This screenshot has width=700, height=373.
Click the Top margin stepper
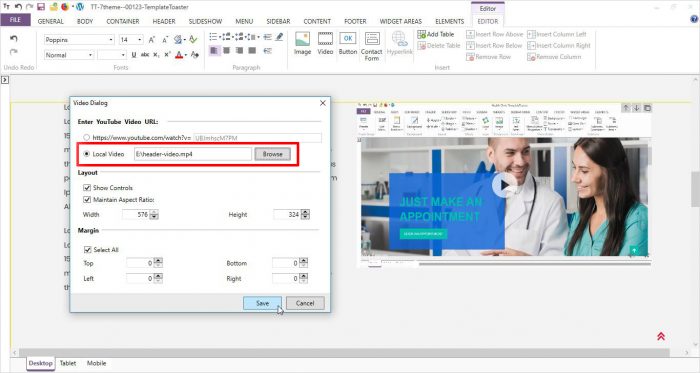158,263
